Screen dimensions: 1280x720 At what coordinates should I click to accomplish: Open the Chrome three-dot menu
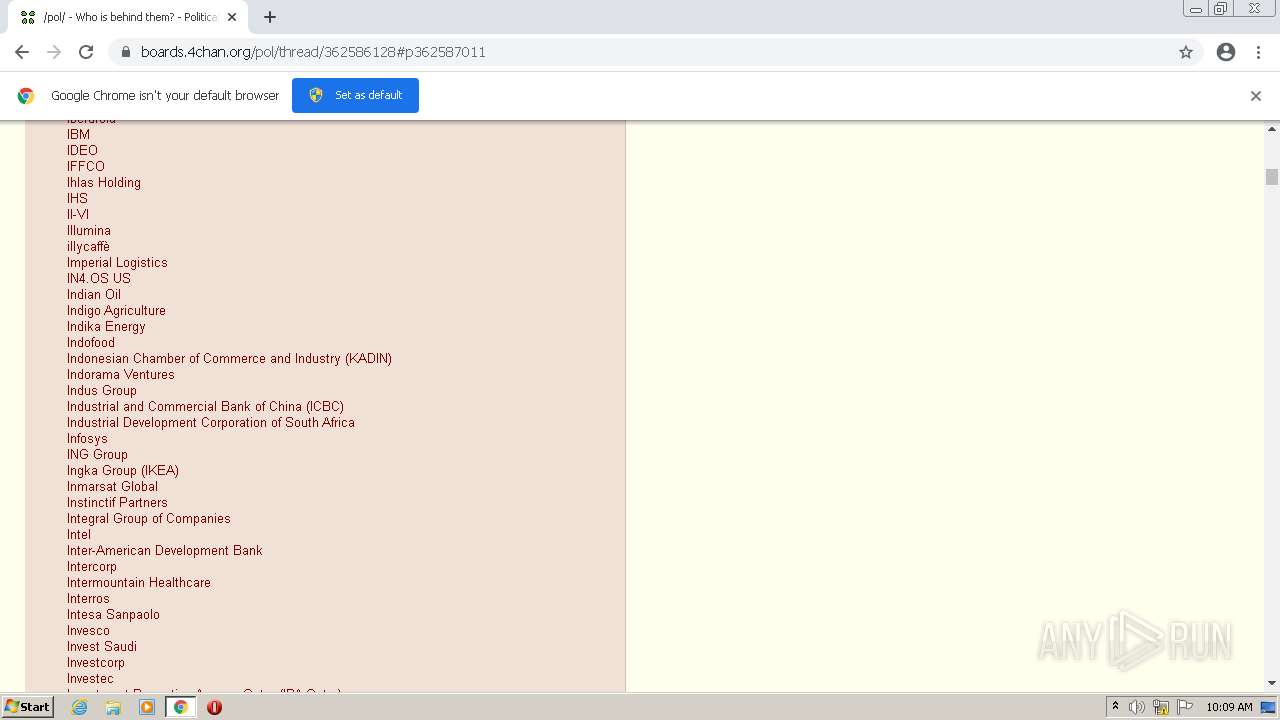point(1259,52)
